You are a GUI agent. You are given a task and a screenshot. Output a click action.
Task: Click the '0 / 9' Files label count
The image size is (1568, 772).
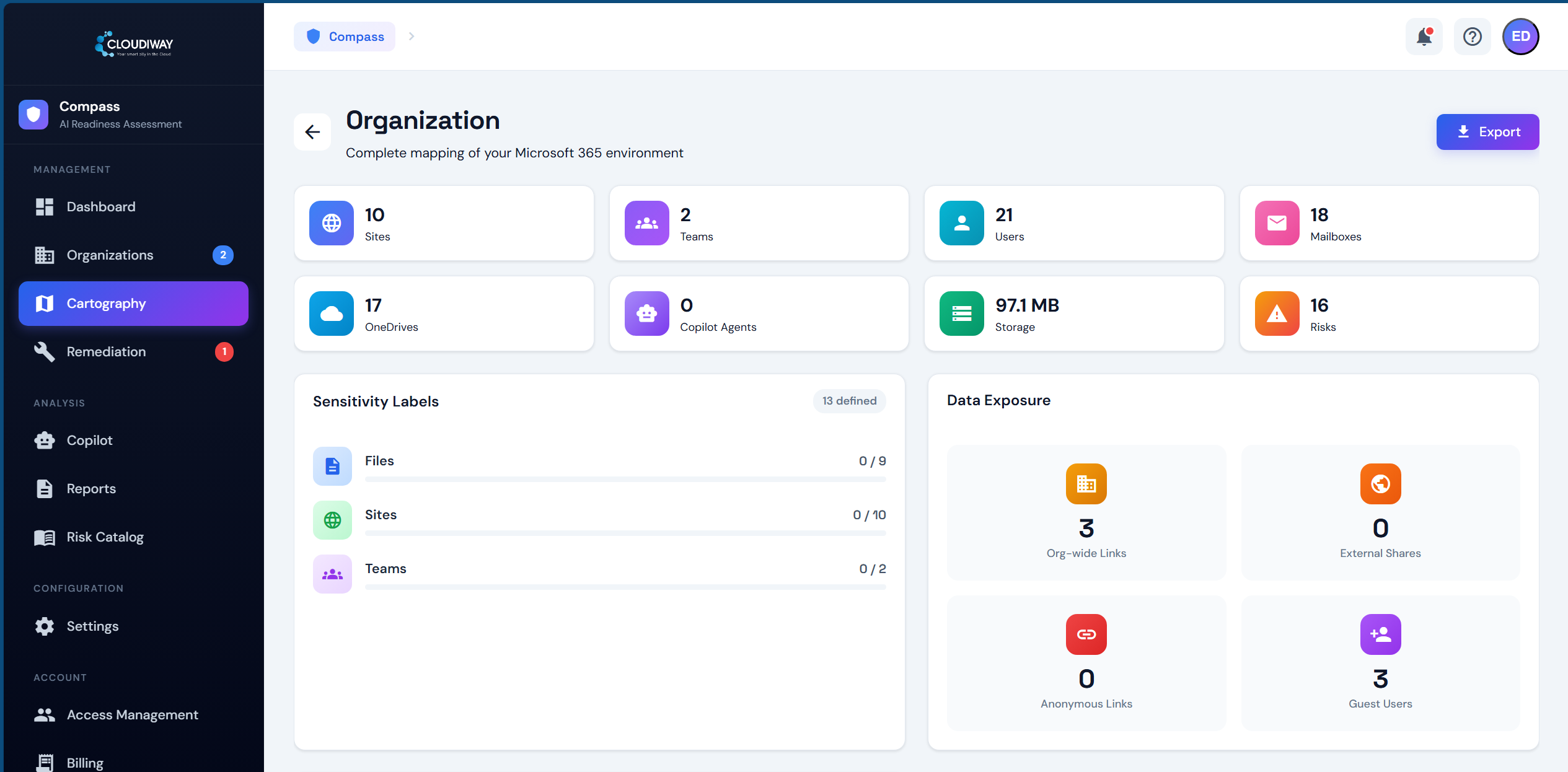[873, 461]
